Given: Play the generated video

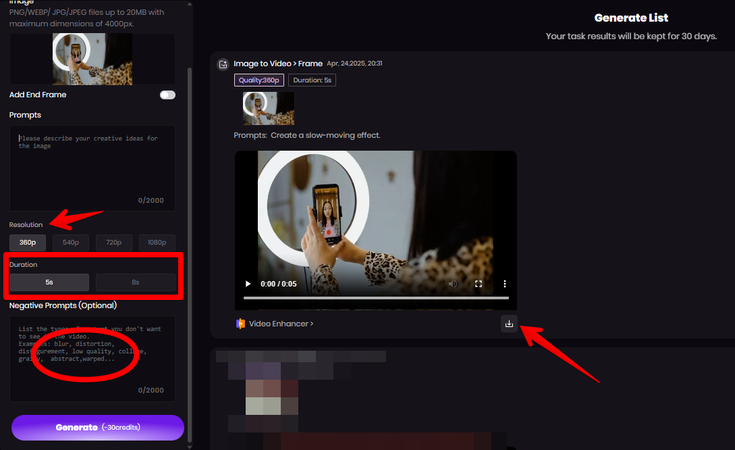Looking at the screenshot, I should (248, 284).
